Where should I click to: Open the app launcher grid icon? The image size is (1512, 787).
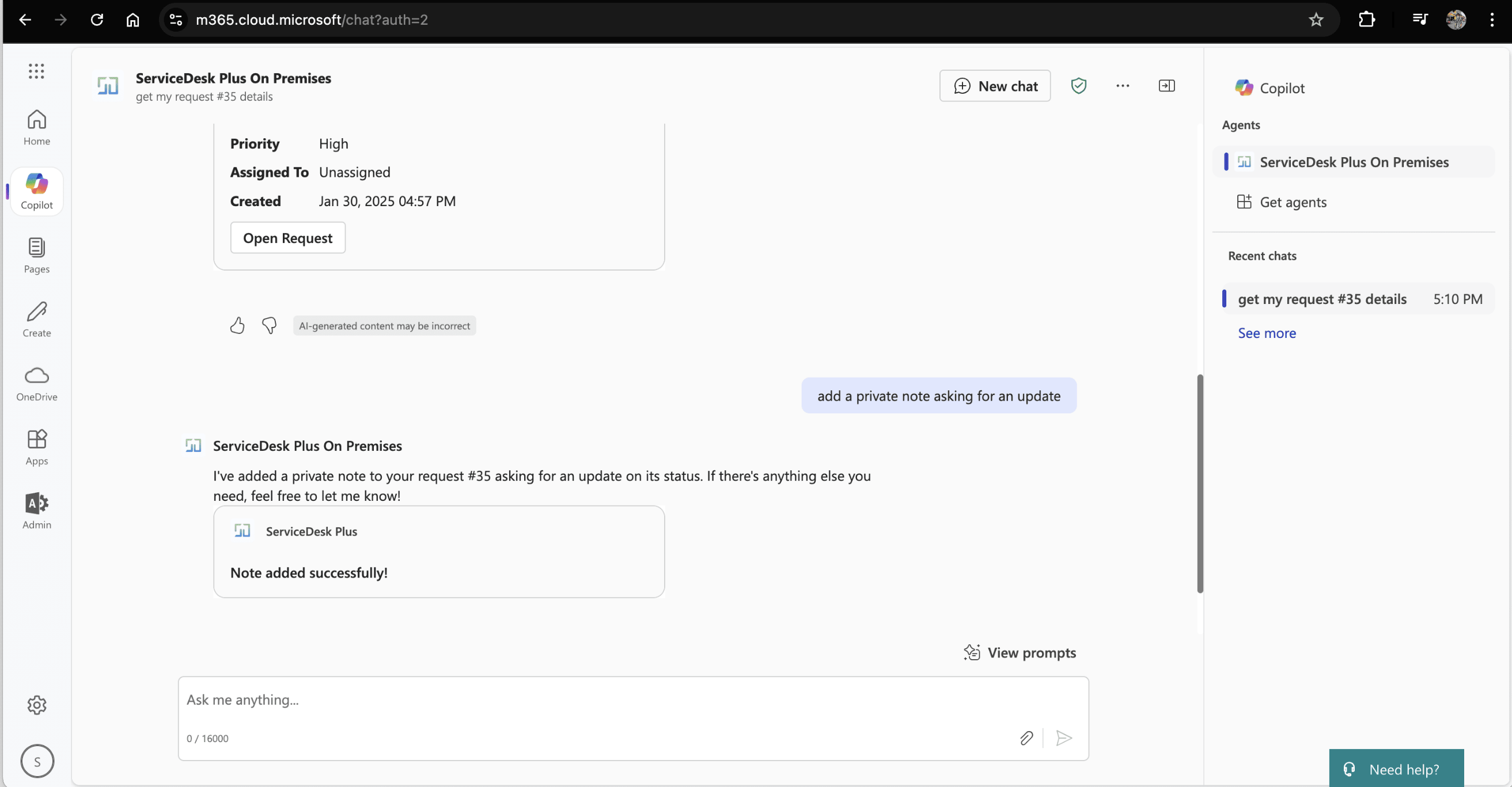pyautogui.click(x=36, y=71)
